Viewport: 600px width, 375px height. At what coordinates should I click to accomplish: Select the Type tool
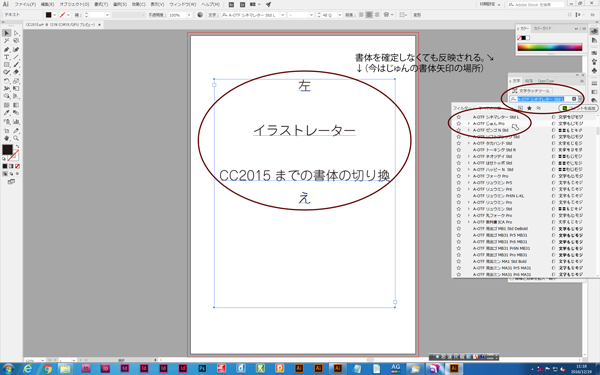[x=7, y=57]
